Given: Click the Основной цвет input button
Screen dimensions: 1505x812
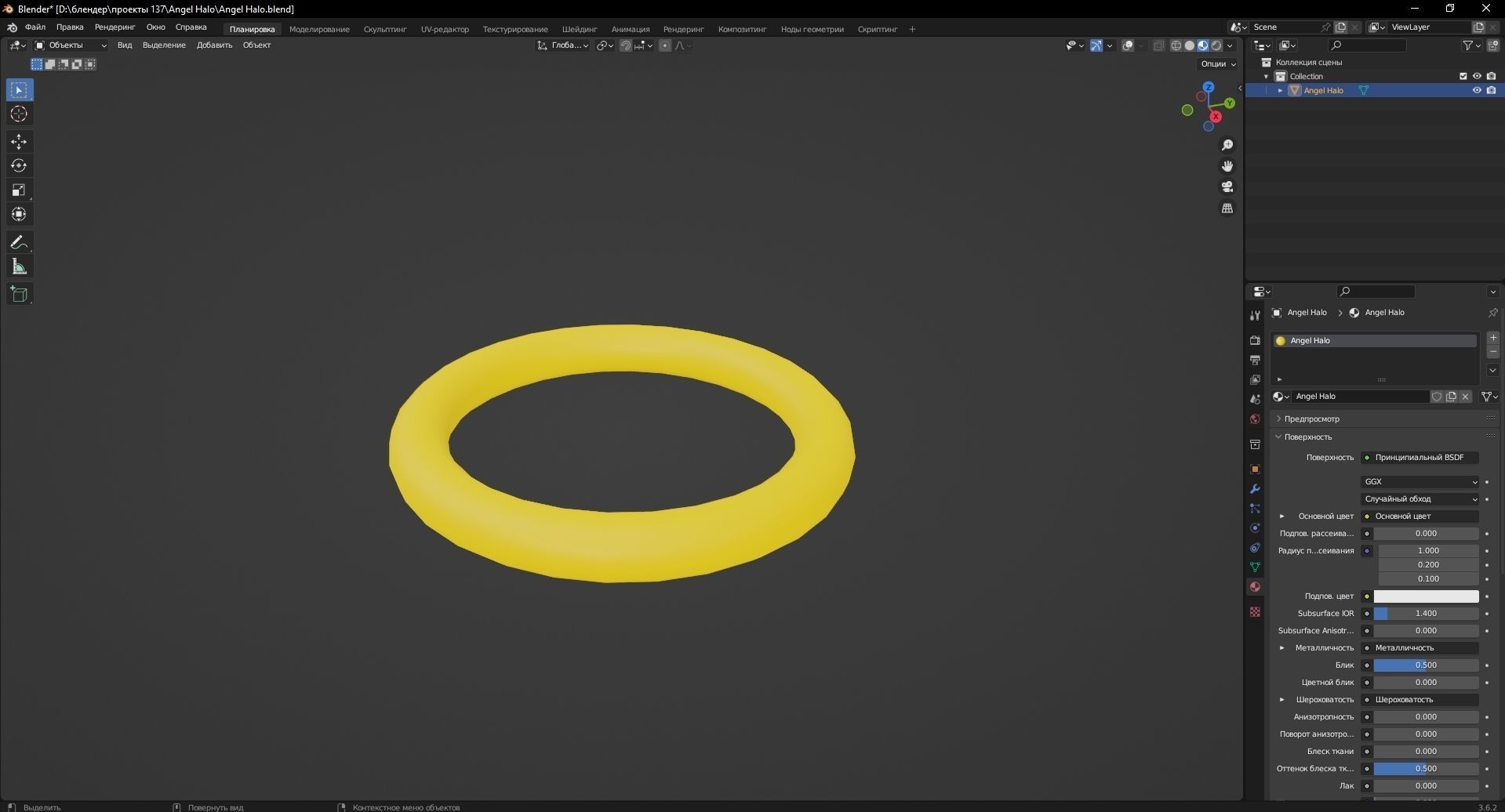Looking at the screenshot, I should pos(1420,517).
